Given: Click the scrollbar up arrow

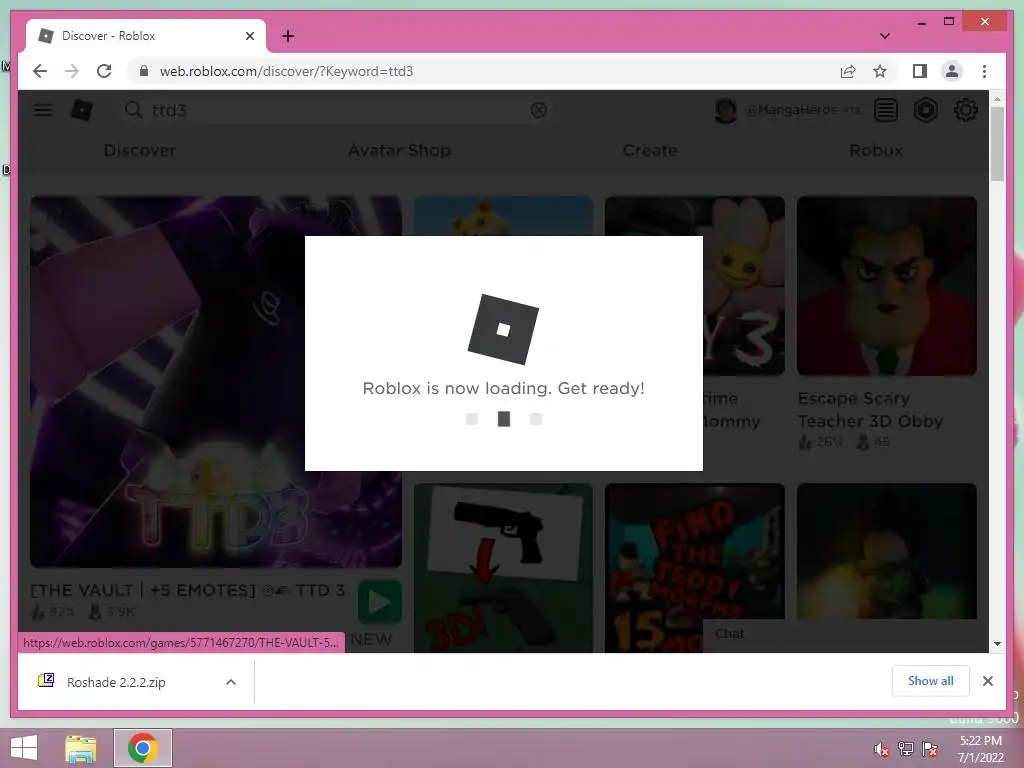Looking at the screenshot, I should (997, 99).
